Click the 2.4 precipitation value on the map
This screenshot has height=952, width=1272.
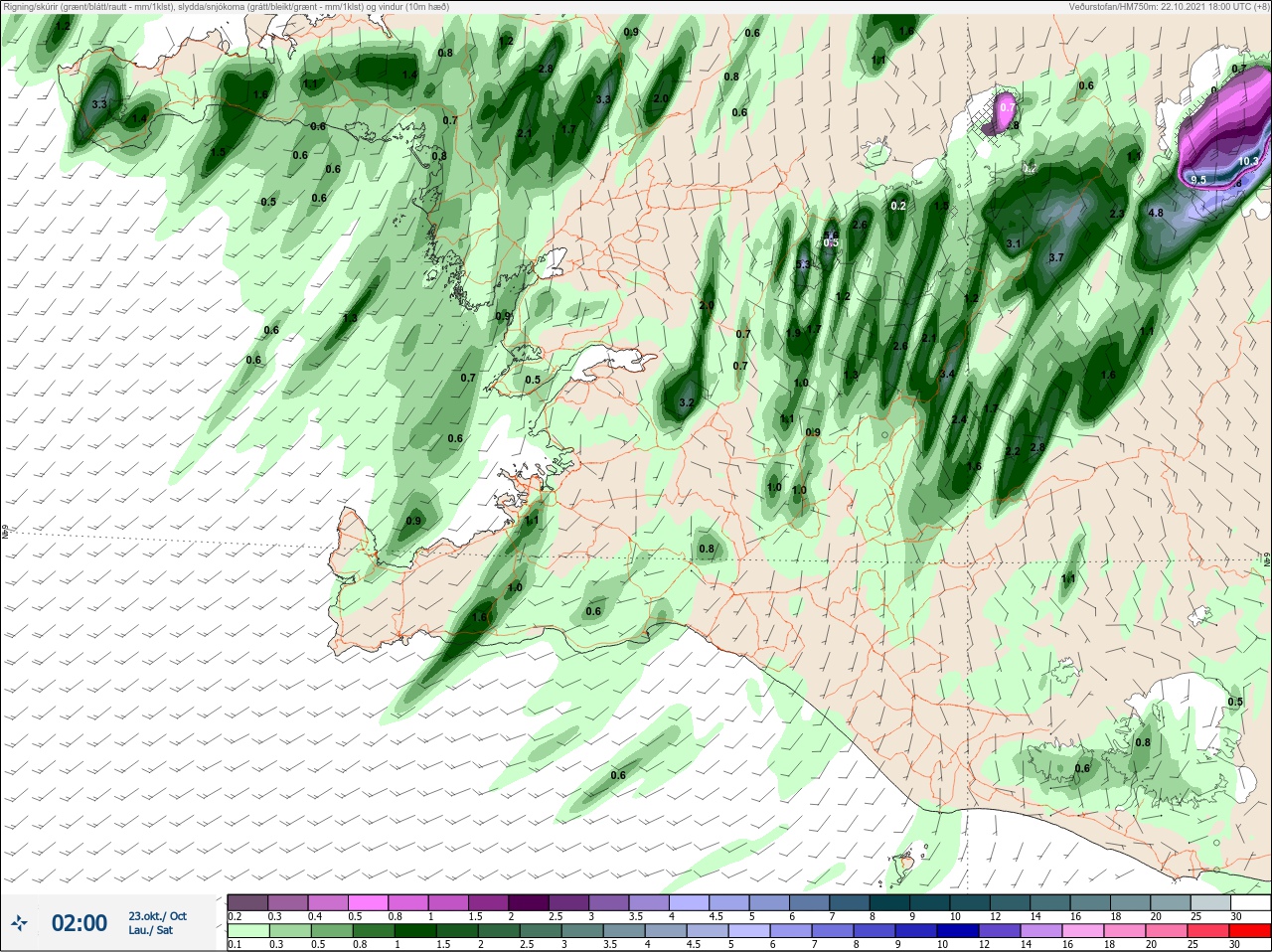959,420
